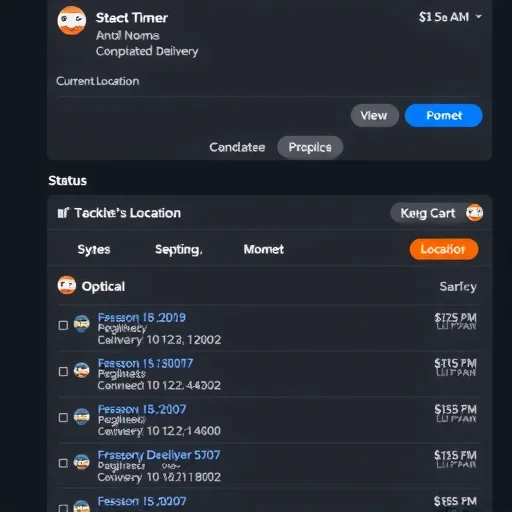Click avatar of Fesson 16.2019 entry
Screen dimensions: 512x512
pos(82,324)
